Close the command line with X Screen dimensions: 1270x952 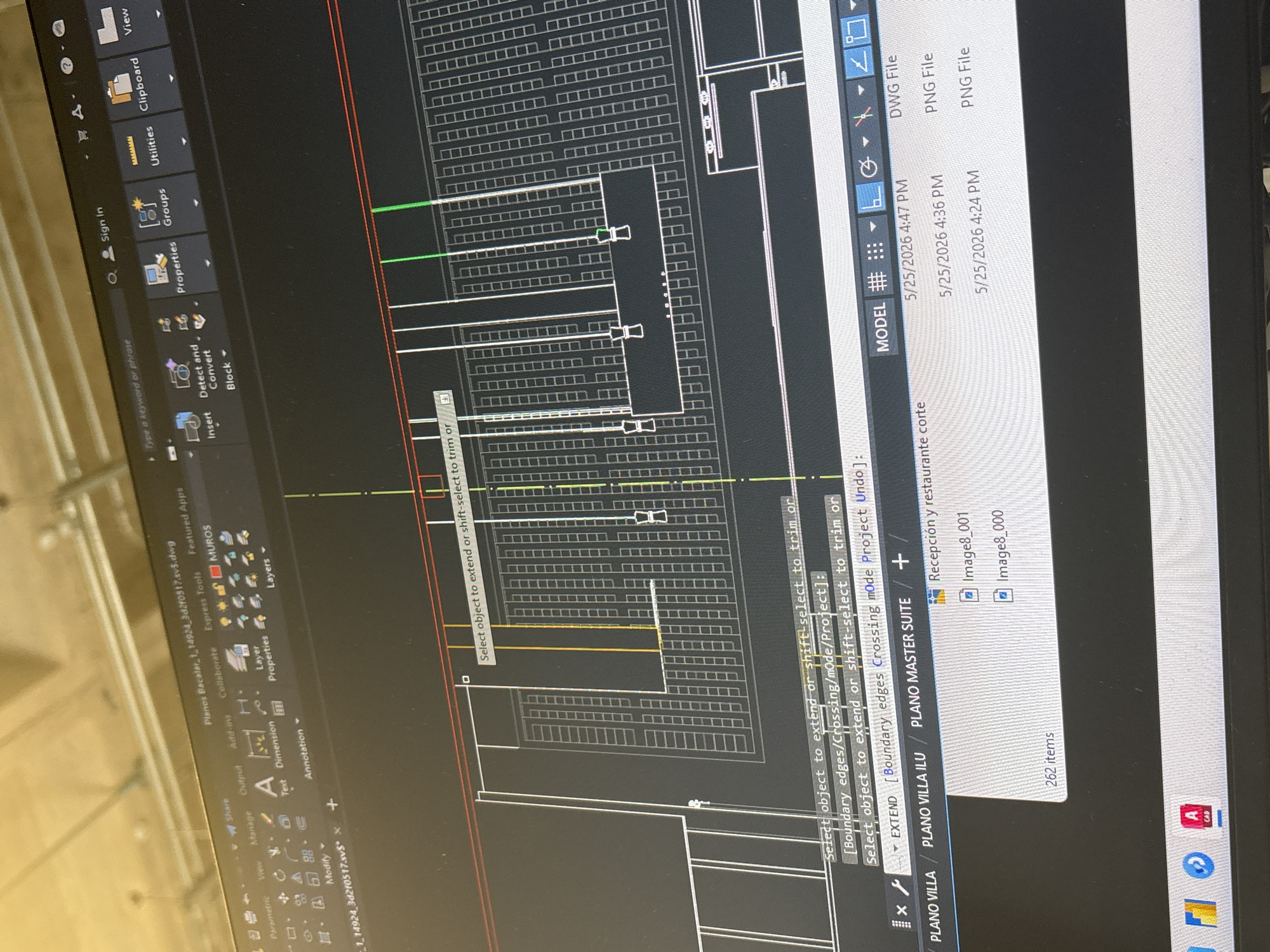(x=902, y=909)
